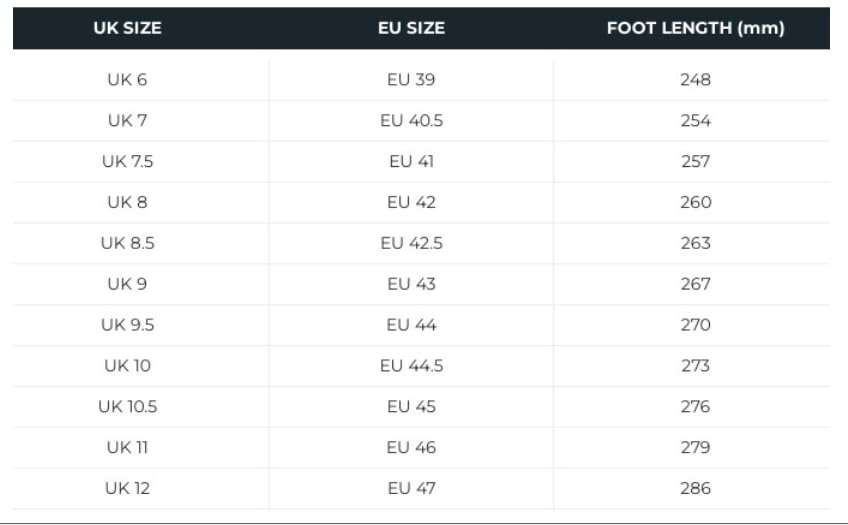The image size is (848, 525).
Task: Click foot length value 267
Action: point(695,284)
